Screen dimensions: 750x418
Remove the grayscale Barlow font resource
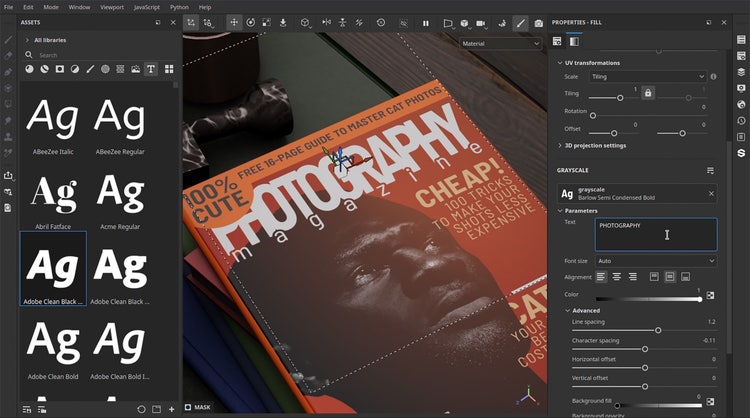[711, 194]
